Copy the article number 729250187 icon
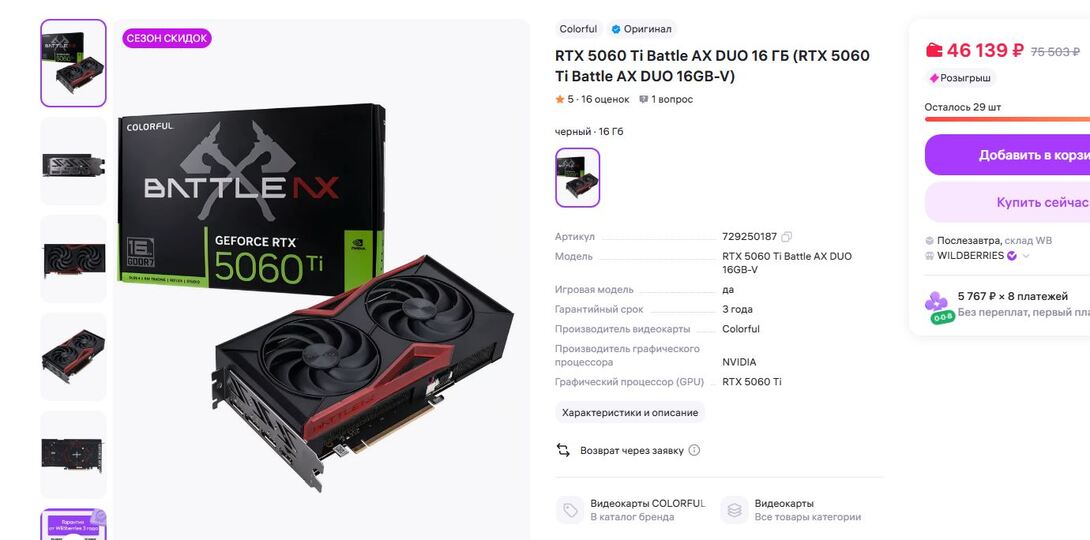 click(x=786, y=237)
